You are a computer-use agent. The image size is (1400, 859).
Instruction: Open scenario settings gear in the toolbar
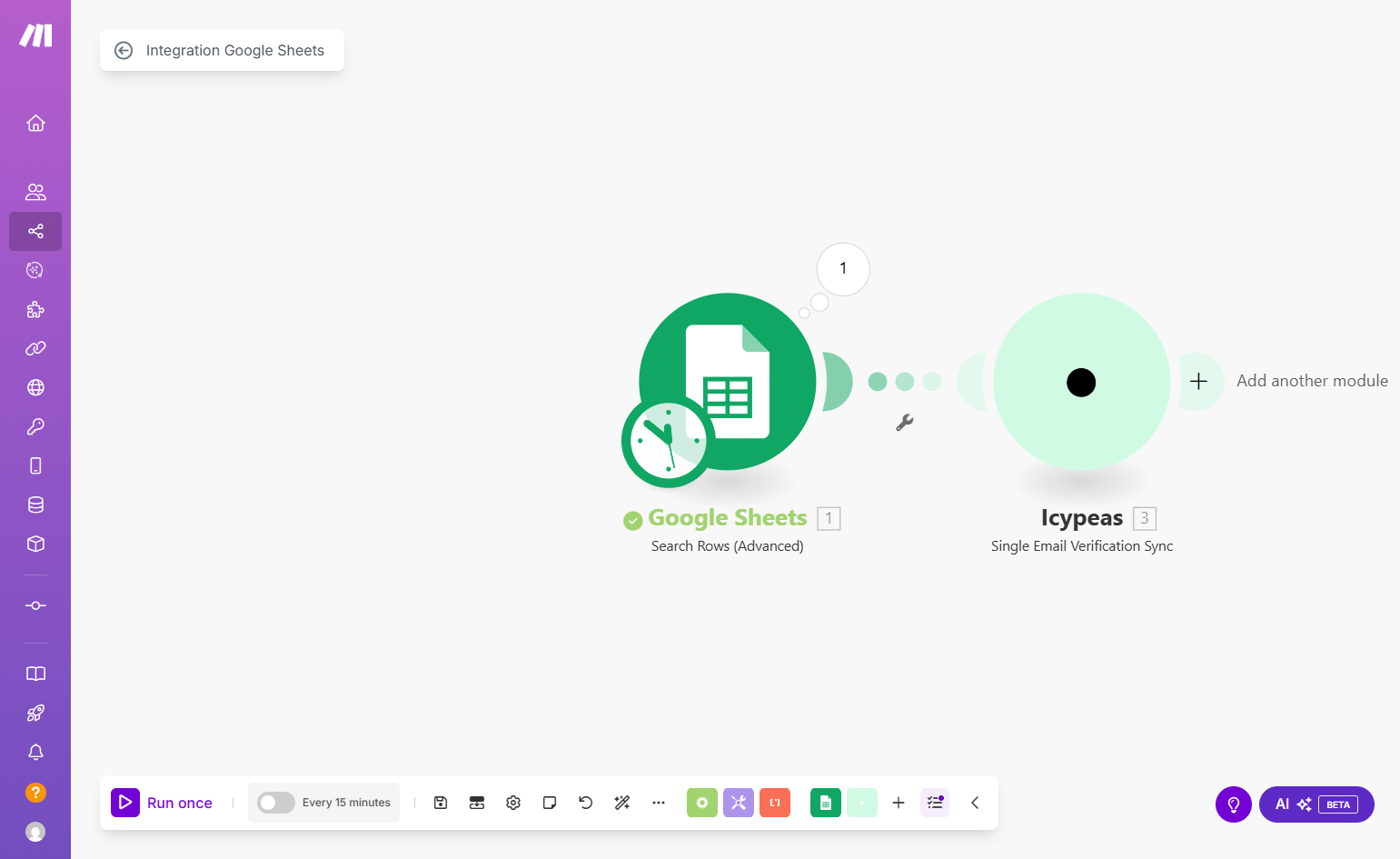[513, 803]
